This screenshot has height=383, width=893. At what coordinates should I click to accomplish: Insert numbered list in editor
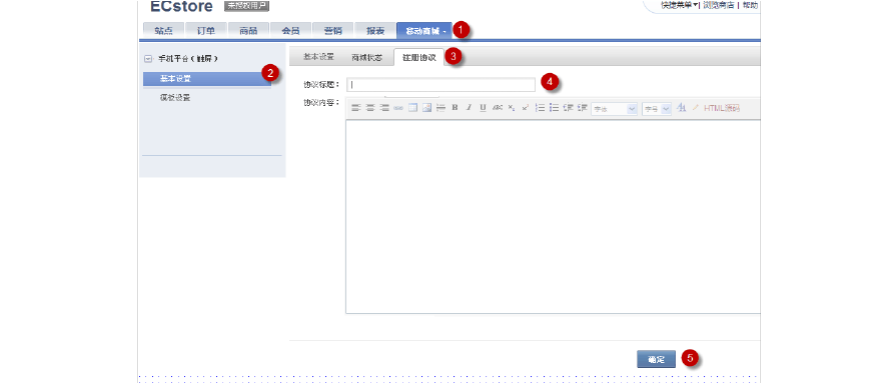point(540,108)
